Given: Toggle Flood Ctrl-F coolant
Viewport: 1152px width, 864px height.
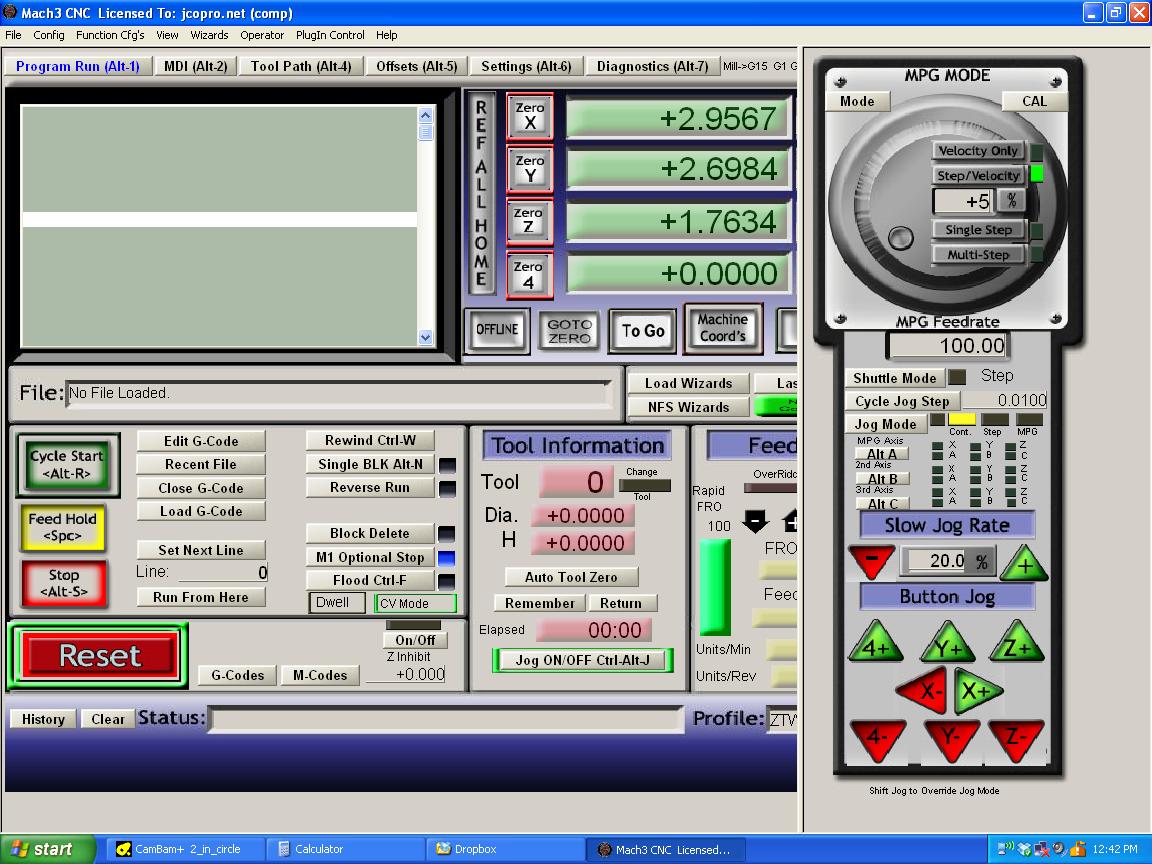Looking at the screenshot, I should pos(370,580).
